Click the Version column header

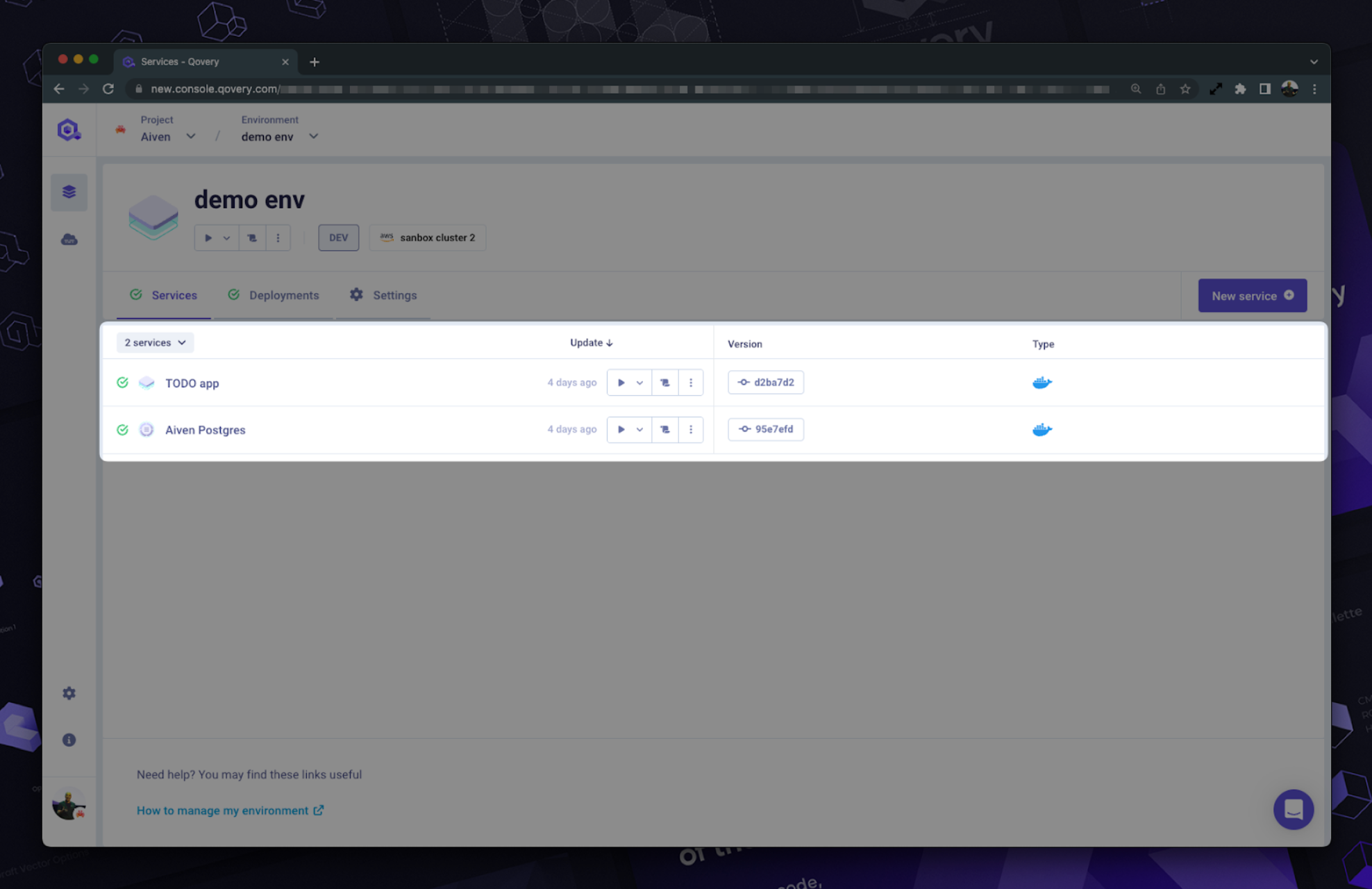(744, 344)
